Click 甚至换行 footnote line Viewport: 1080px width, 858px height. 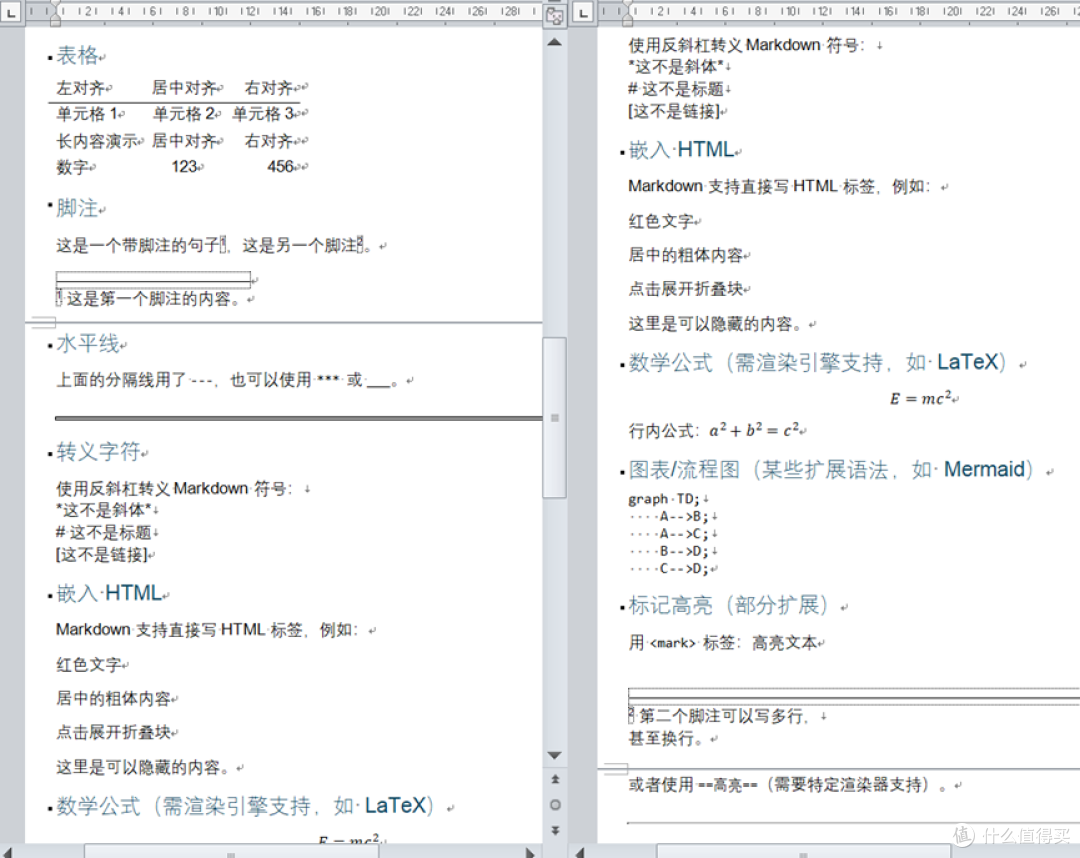click(666, 739)
